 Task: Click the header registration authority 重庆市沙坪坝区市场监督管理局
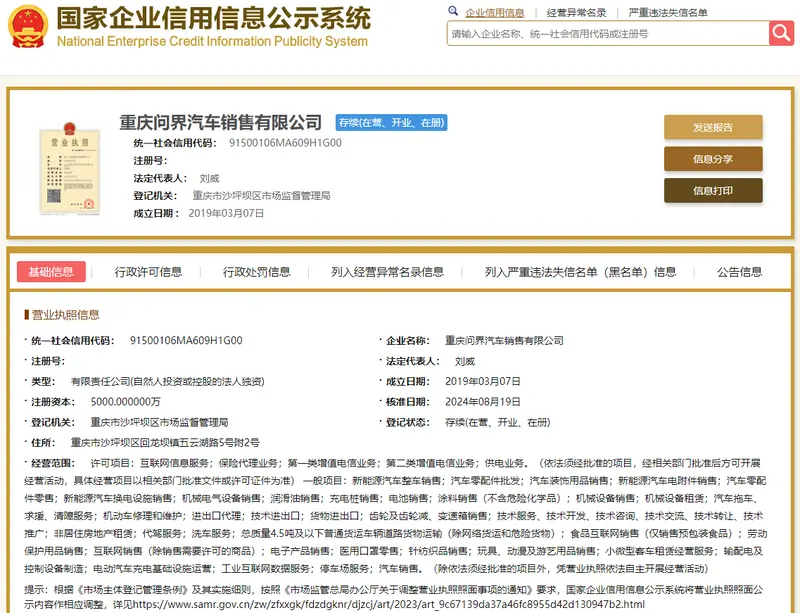261,195
